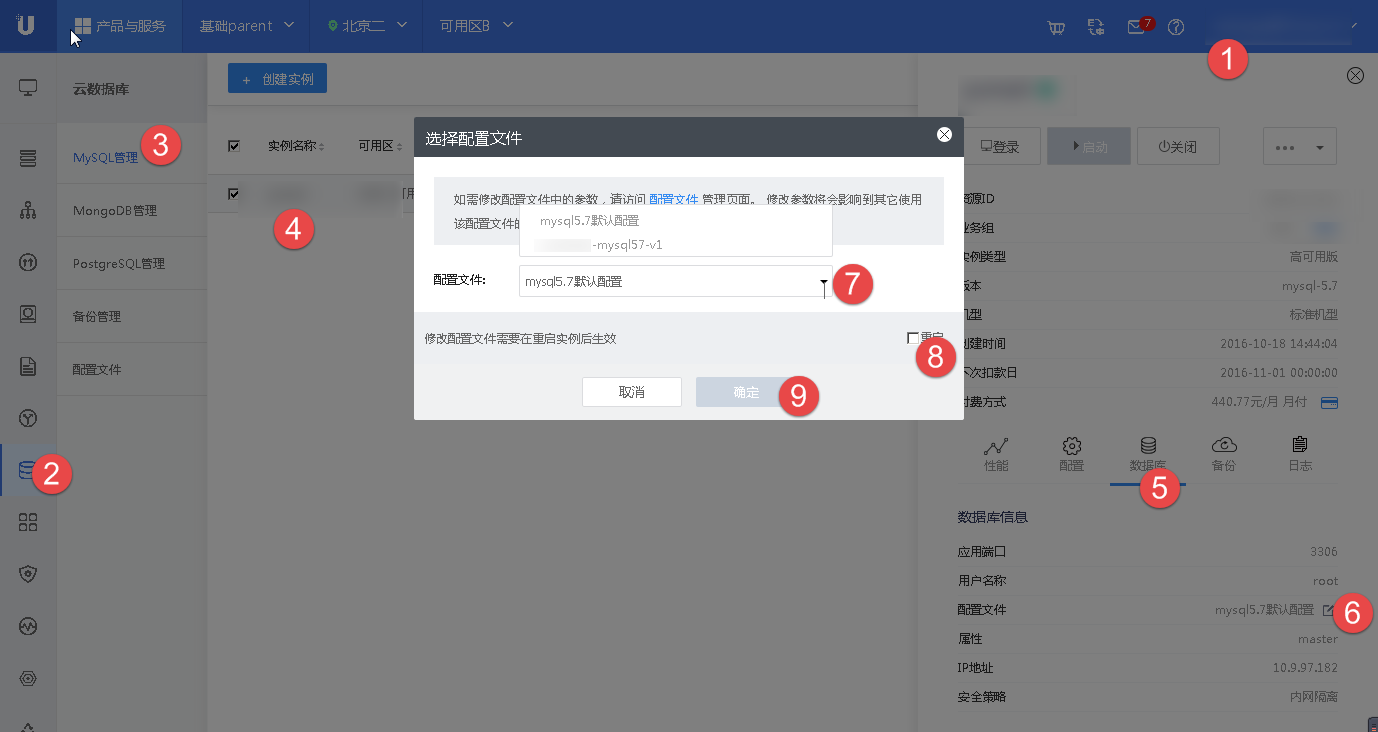Click the UCloud logo icon

[x=26, y=26]
